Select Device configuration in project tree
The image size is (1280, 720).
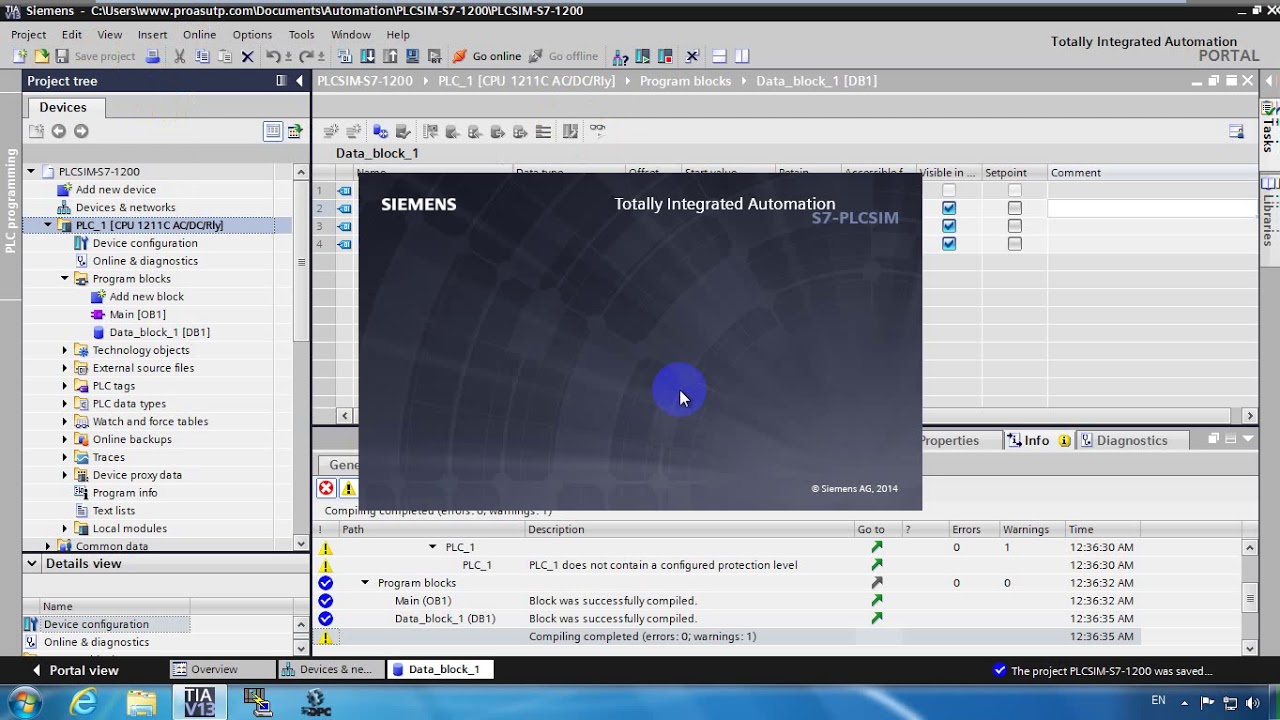[x=145, y=243]
